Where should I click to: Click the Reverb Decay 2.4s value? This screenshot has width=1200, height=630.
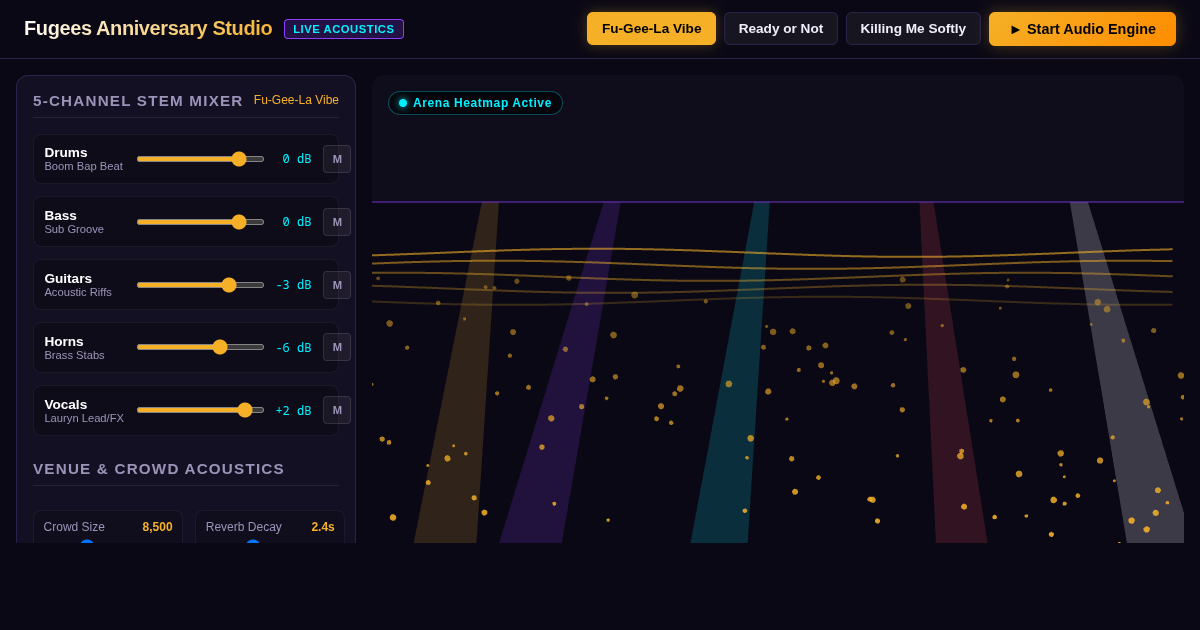click(323, 527)
